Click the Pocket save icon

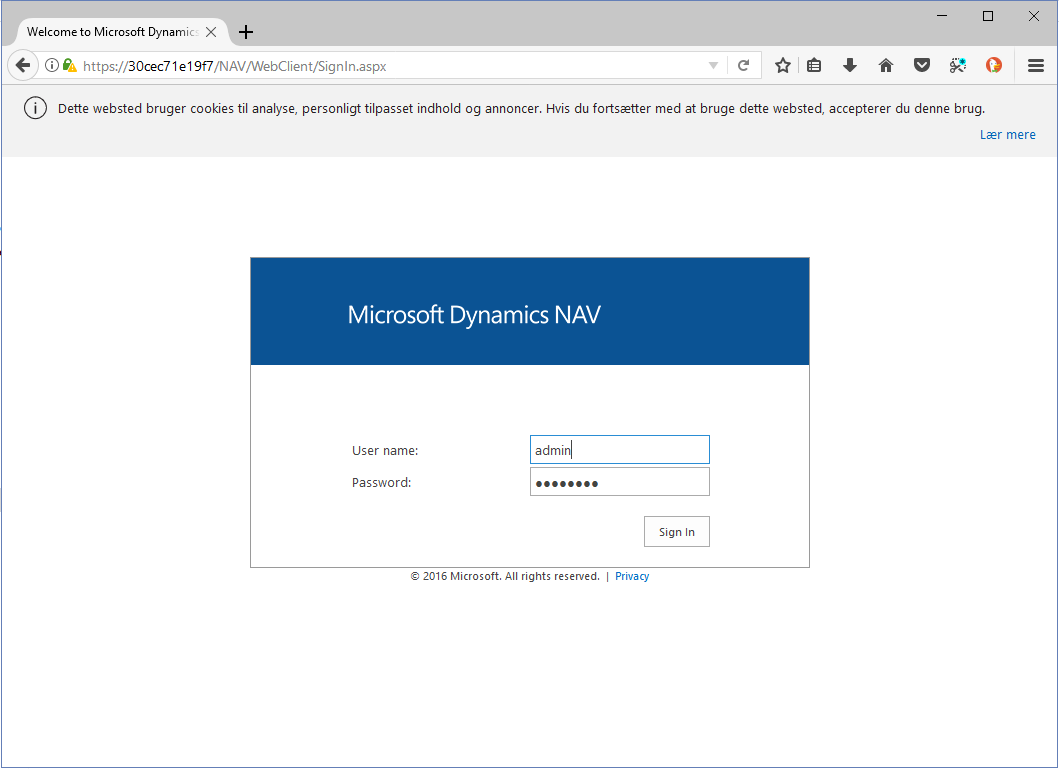(922, 66)
